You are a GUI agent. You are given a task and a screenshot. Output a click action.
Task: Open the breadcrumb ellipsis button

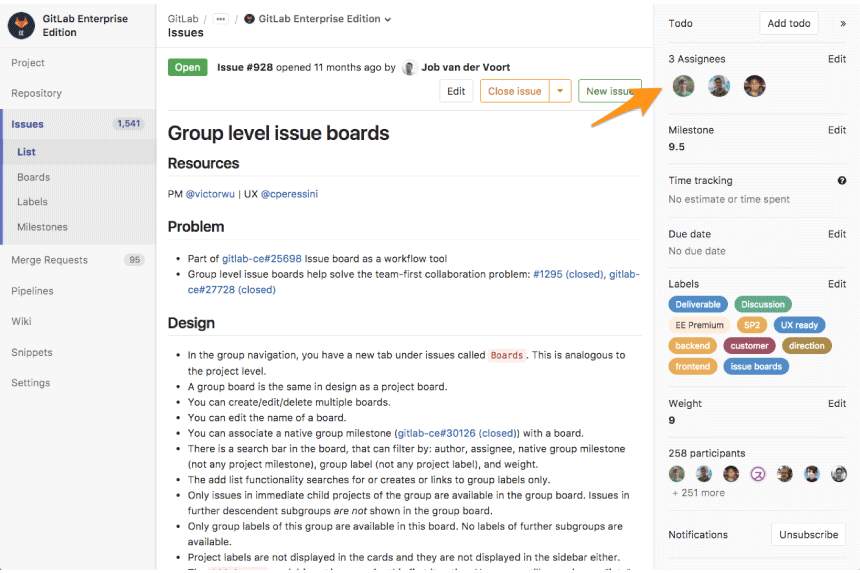pyautogui.click(x=220, y=19)
